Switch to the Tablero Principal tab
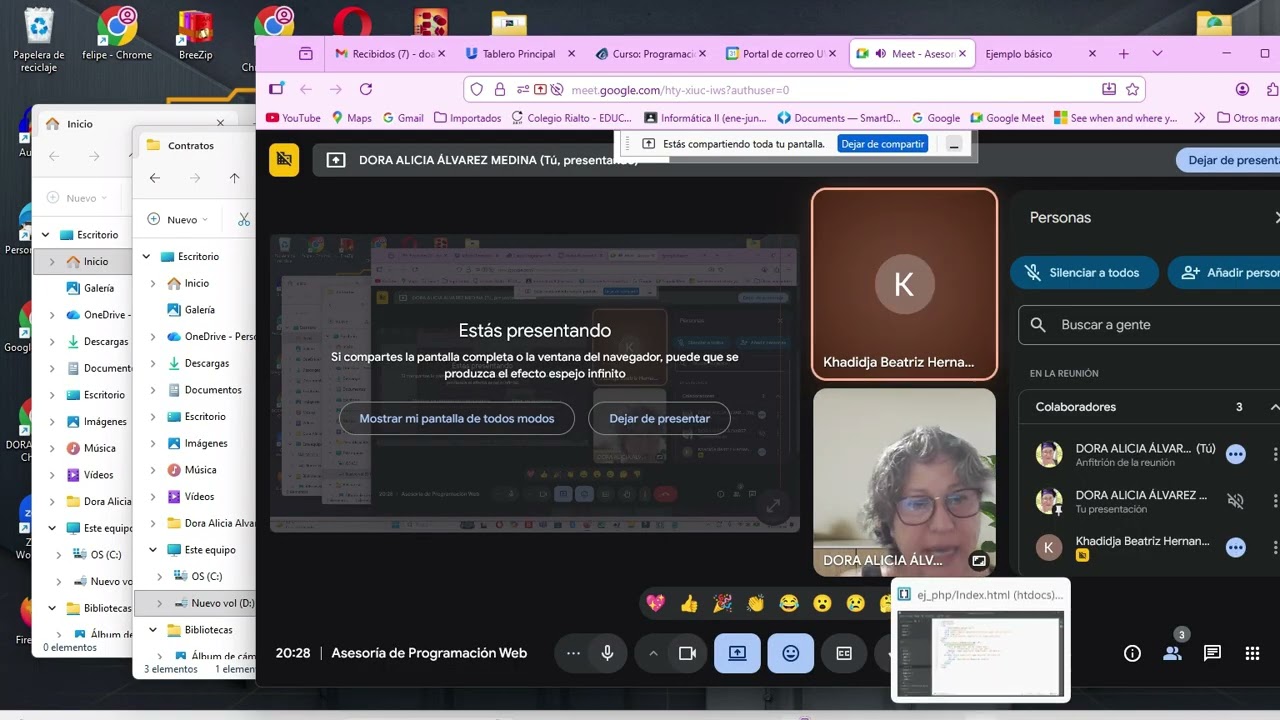Image resolution: width=1280 pixels, height=720 pixels. 519,54
